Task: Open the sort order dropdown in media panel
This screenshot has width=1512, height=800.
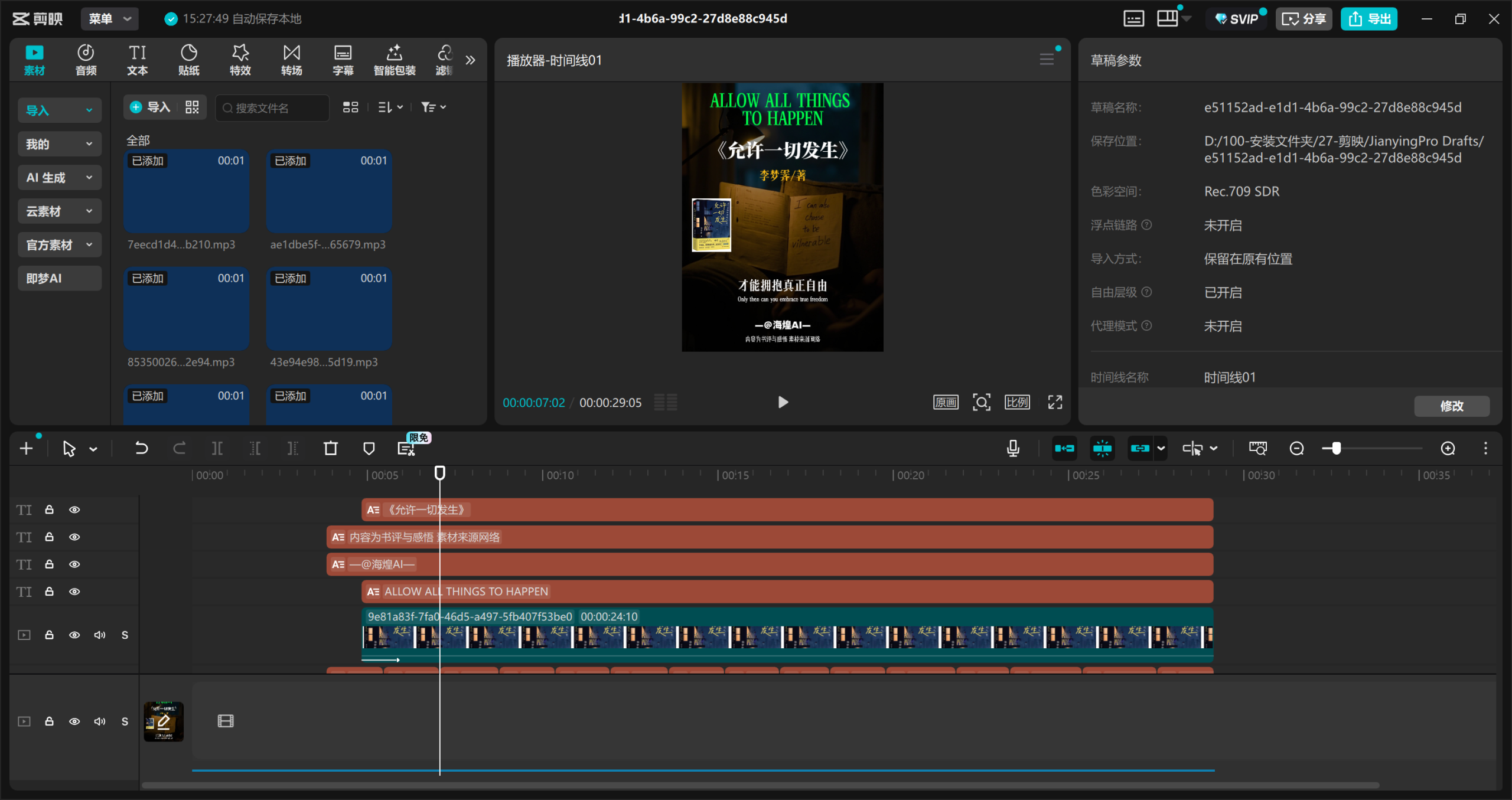Action: click(x=390, y=107)
